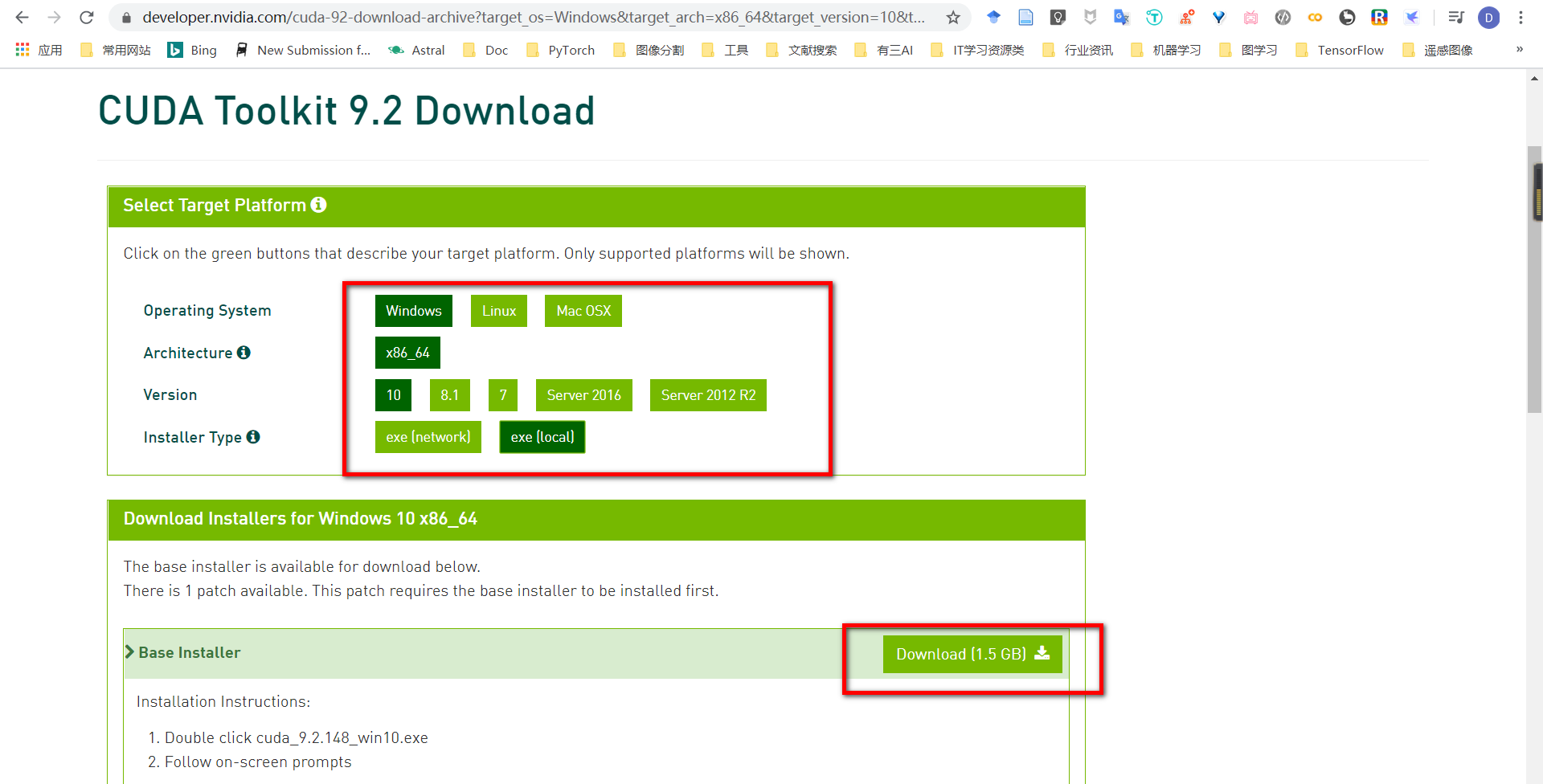This screenshot has height=784, width=1543.
Task: Open the blue document page extension
Action: pyautogui.click(x=1025, y=17)
